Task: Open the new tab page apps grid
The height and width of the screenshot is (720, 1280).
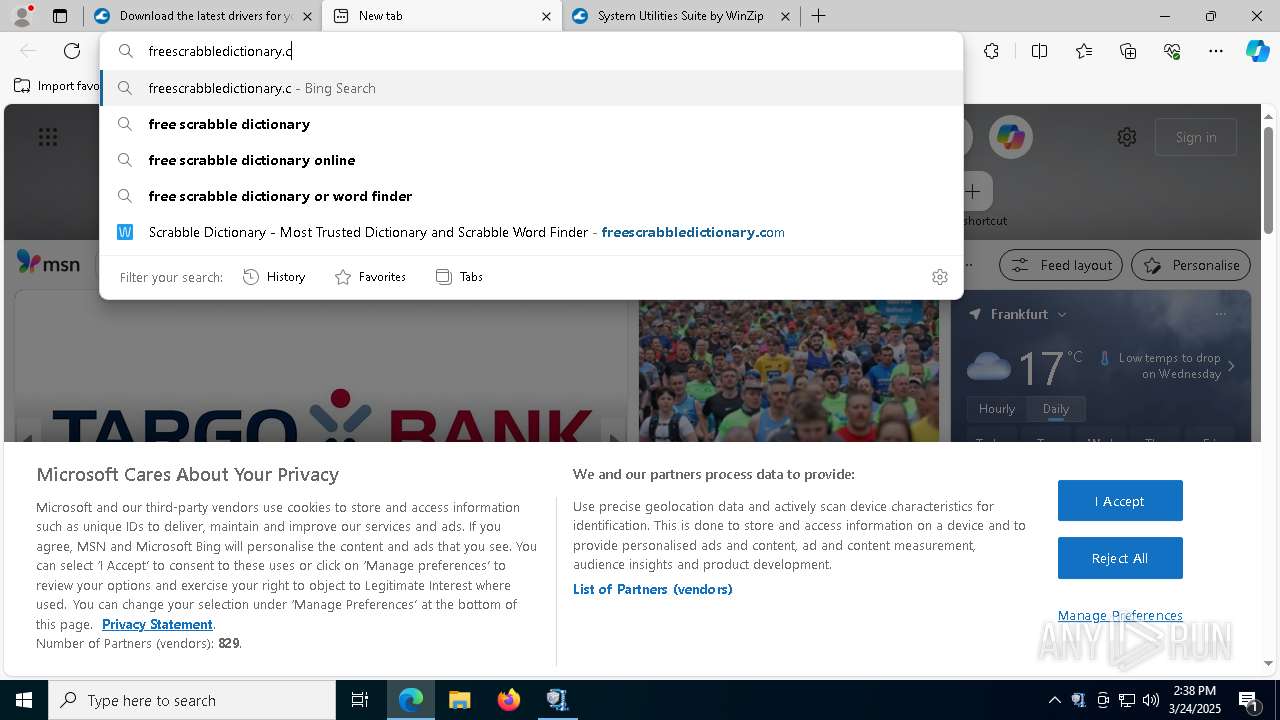Action: coord(48,137)
